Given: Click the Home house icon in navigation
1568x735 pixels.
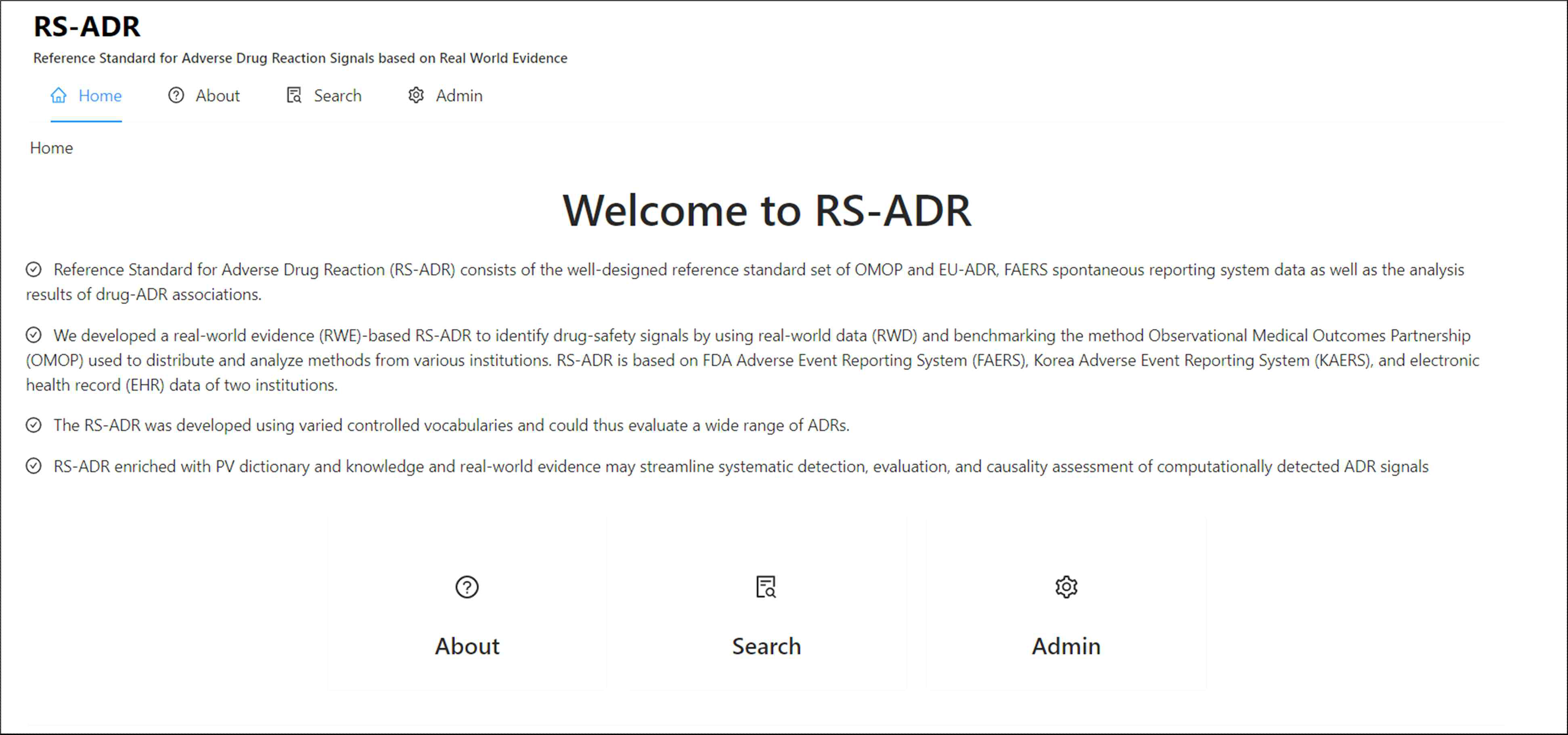Looking at the screenshot, I should [59, 96].
